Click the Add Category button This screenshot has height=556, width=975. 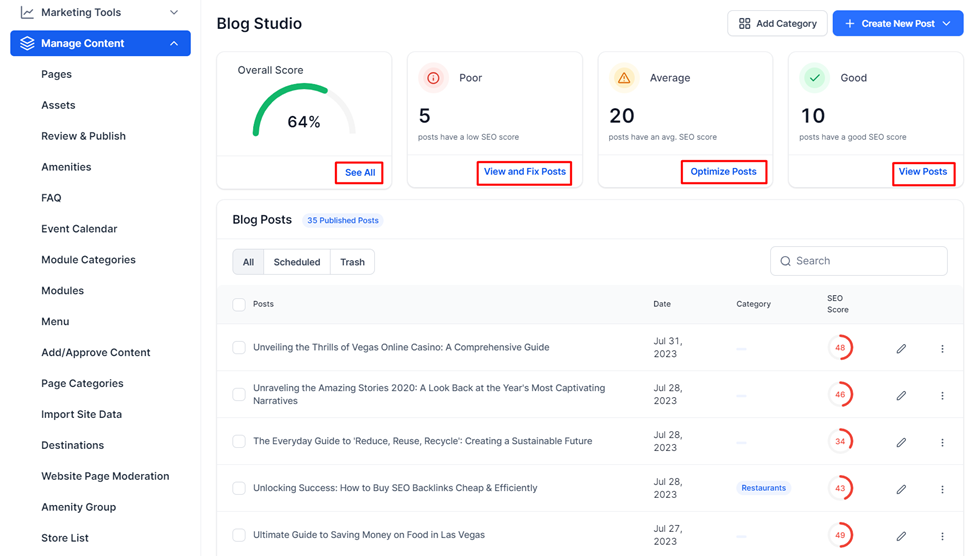(x=777, y=24)
